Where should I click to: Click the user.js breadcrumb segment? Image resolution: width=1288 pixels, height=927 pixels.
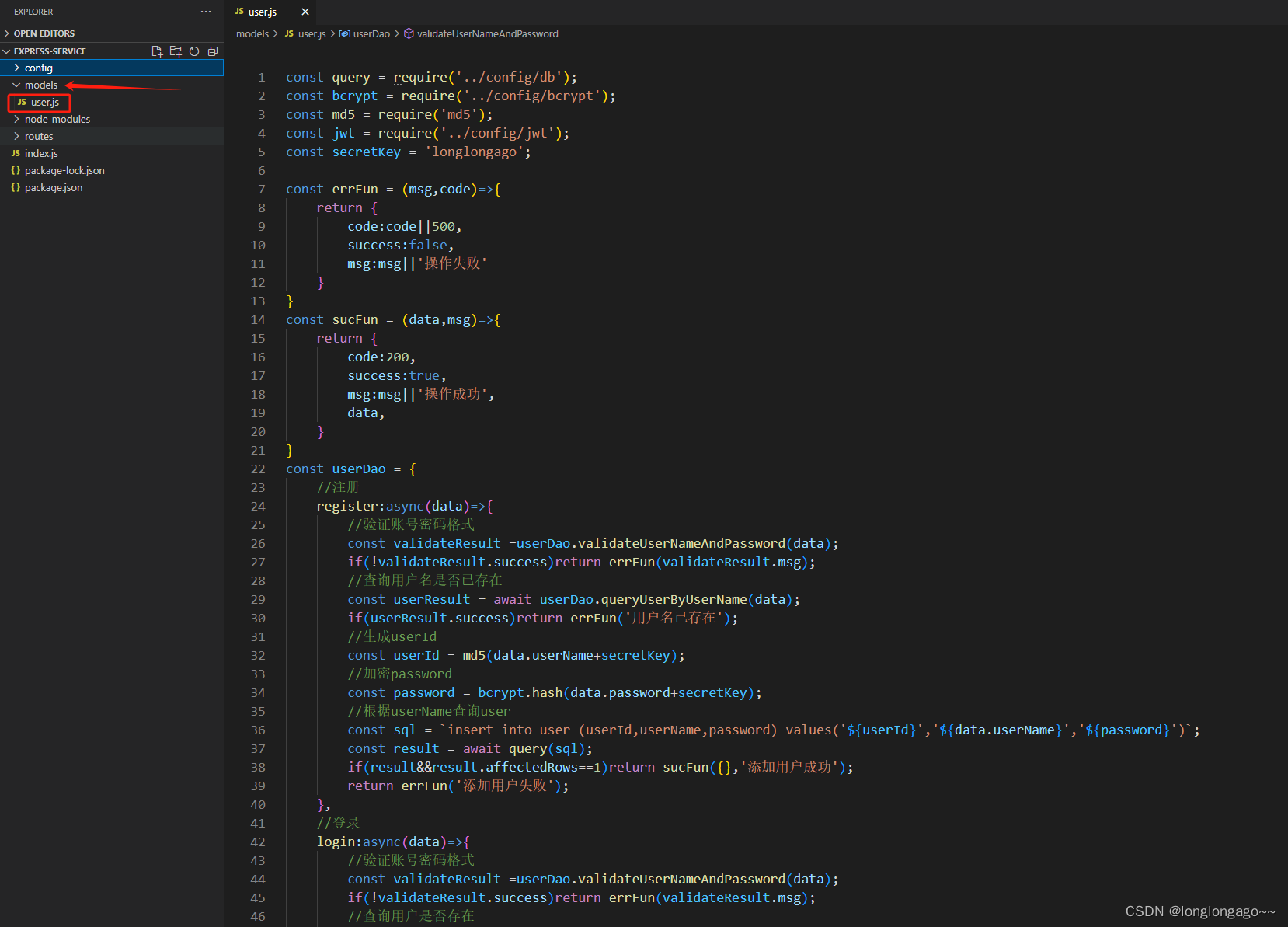click(x=305, y=33)
